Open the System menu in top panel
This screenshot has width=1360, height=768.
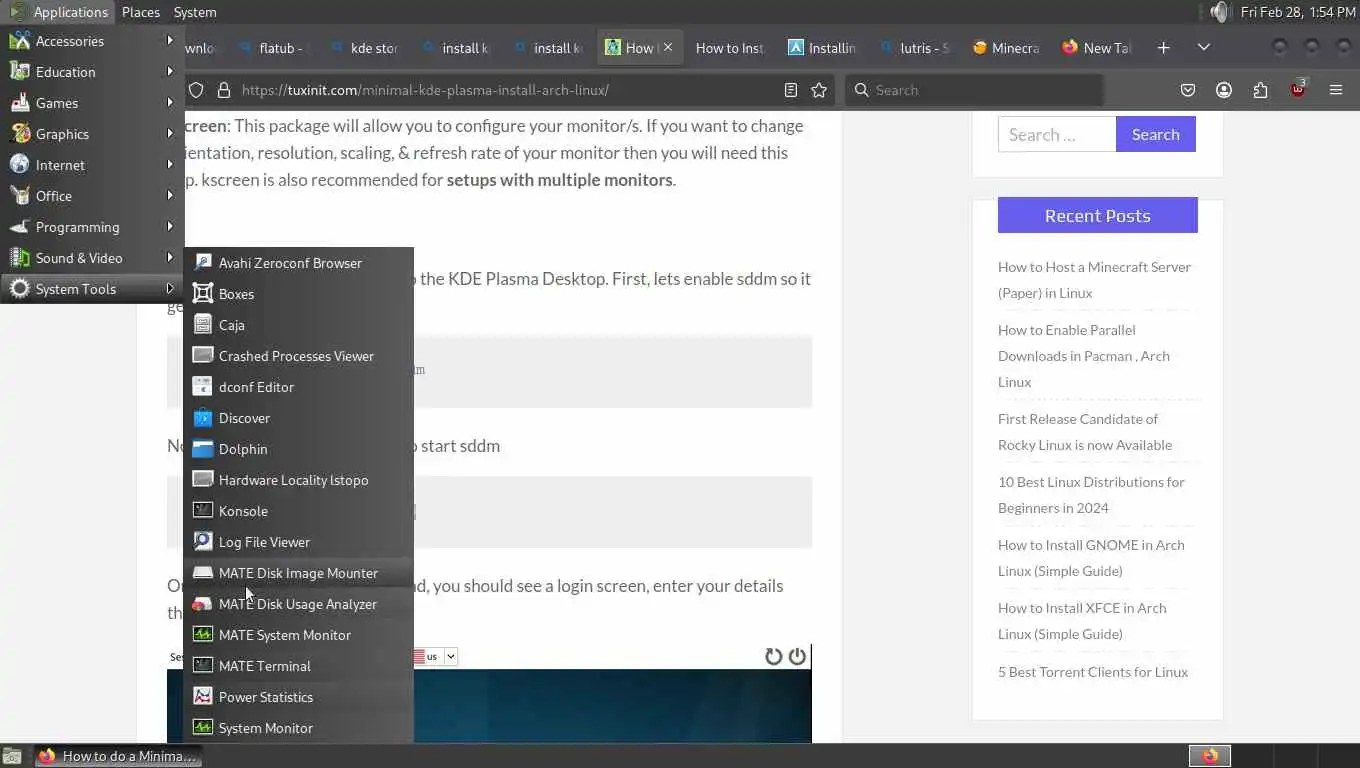[x=195, y=12]
